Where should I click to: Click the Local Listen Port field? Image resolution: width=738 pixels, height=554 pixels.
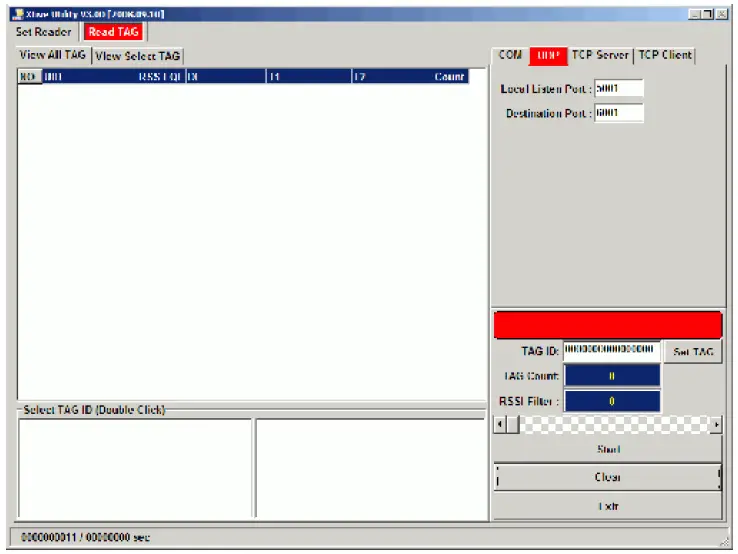pos(618,88)
